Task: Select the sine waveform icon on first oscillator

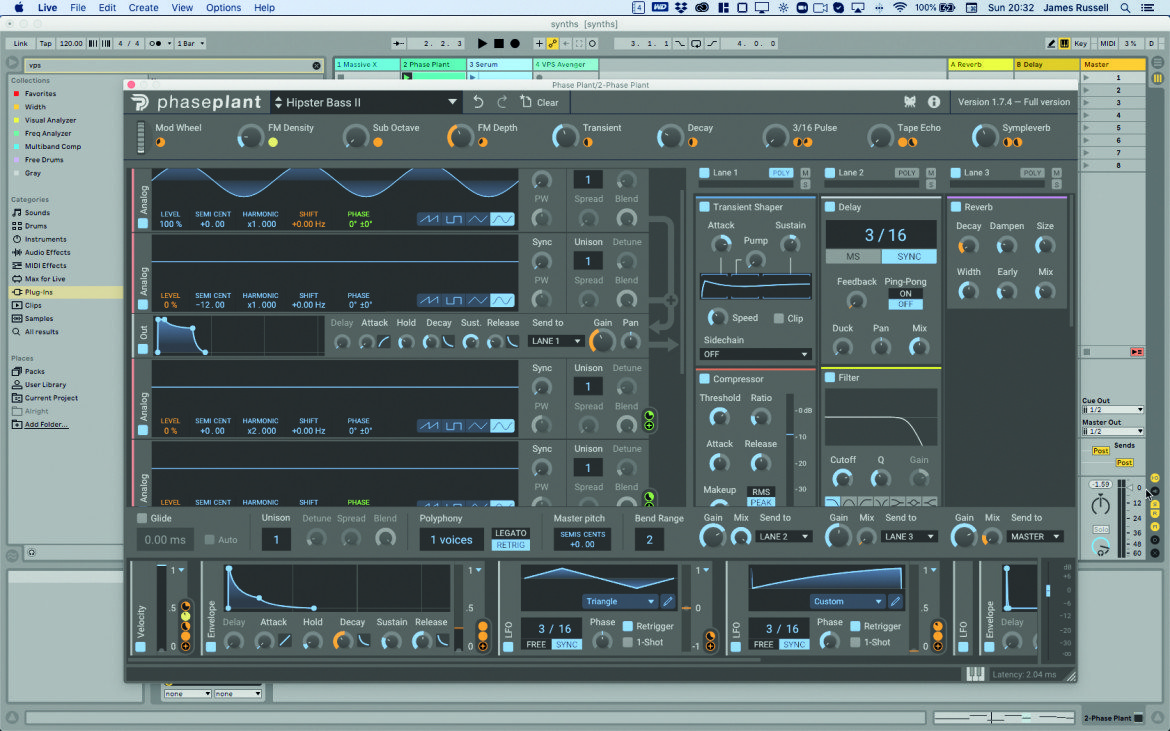Action: pyautogui.click(x=502, y=219)
